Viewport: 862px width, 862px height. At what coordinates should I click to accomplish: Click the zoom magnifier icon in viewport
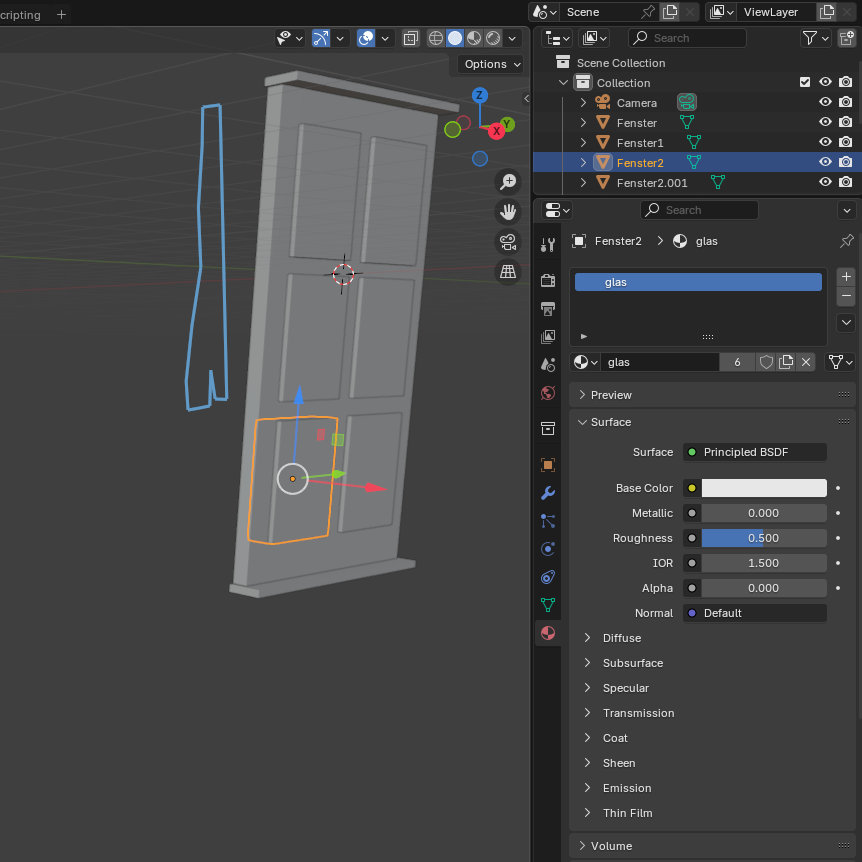click(x=508, y=182)
